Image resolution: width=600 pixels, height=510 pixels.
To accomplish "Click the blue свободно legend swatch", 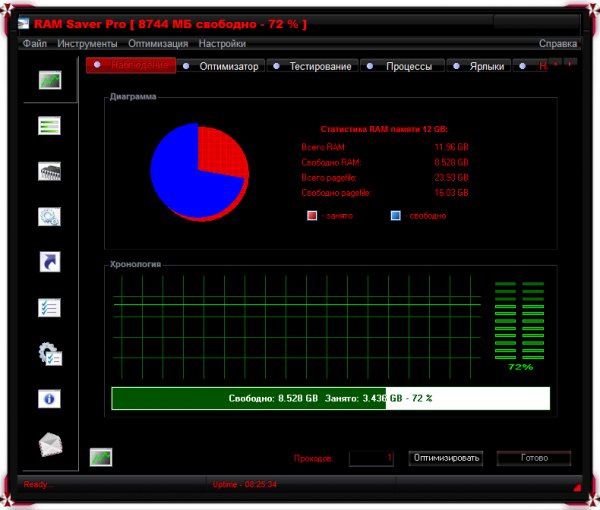I will pos(396,215).
